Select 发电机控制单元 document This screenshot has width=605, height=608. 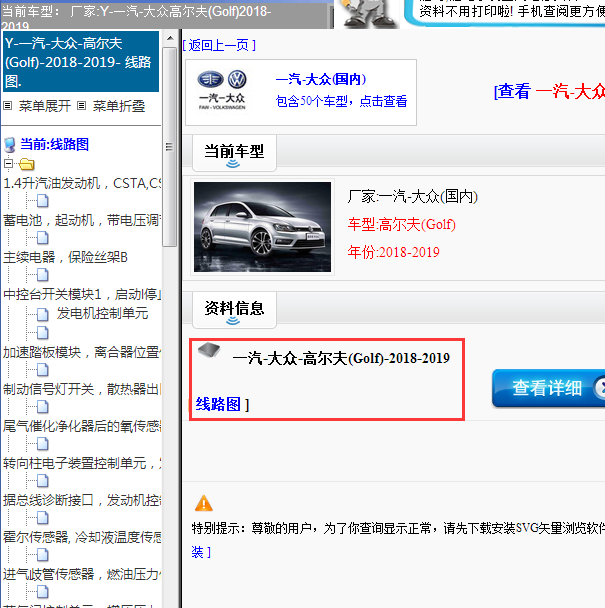102,313
